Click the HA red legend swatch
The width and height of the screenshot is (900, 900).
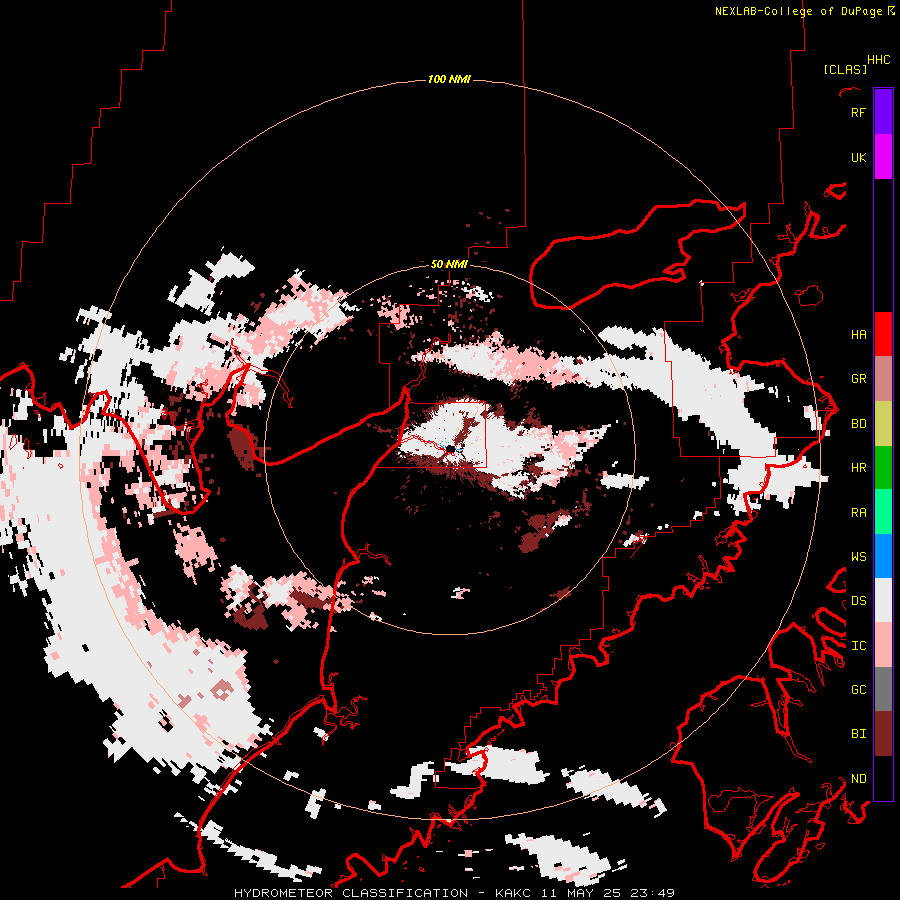[x=883, y=334]
